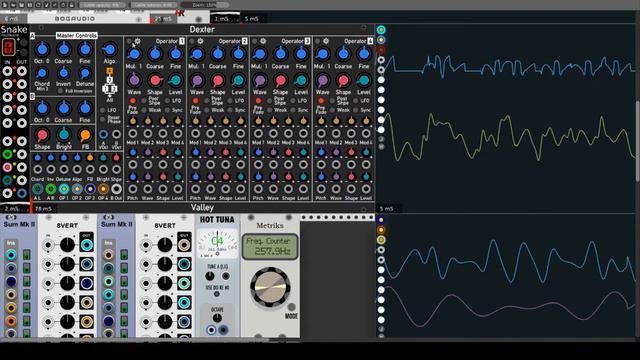640x360 pixels.
Task: Click the Bright knob
Action: [x=64, y=134]
